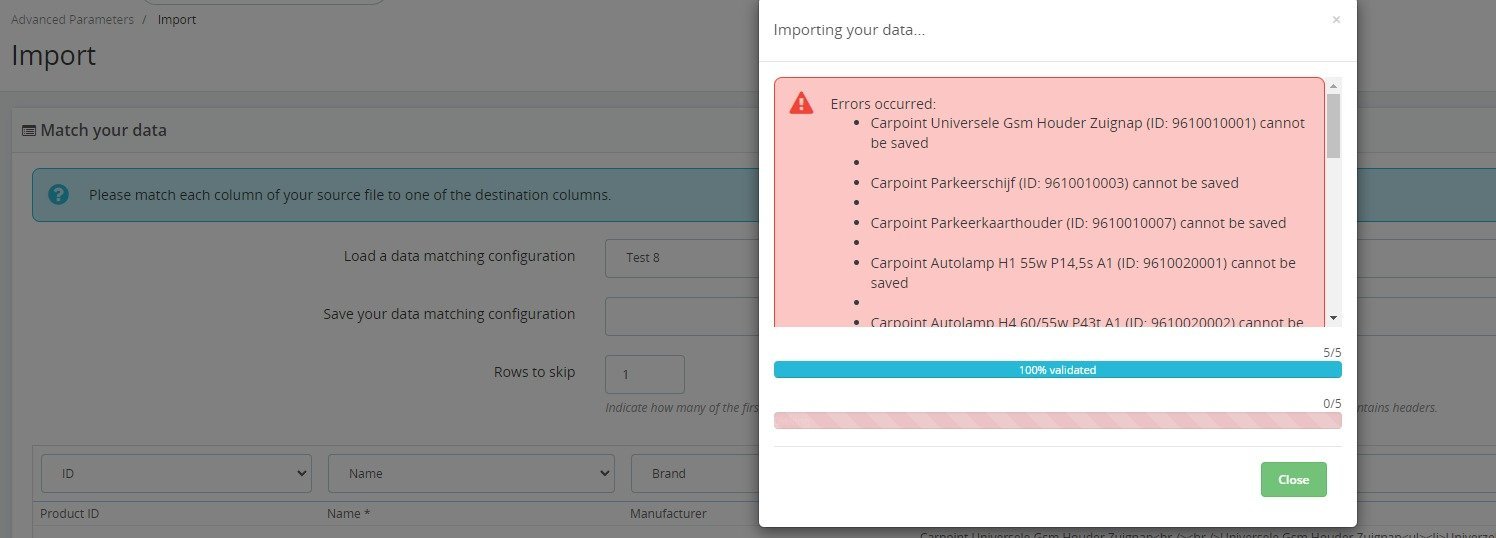
Task: Click into the Rows to skip field
Action: [x=644, y=374]
